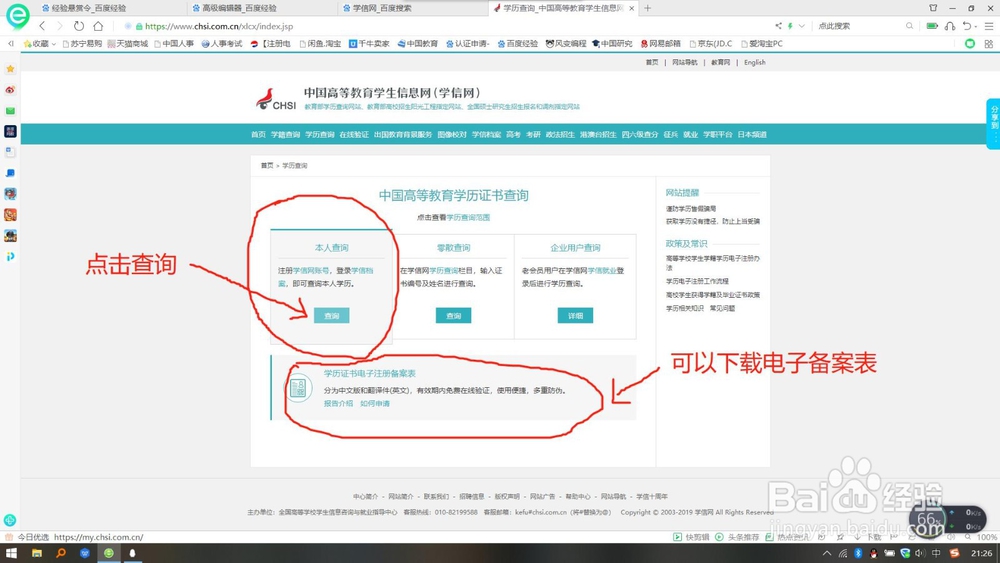The width and height of the screenshot is (1000, 563).
Task: Open File Explorer from taskbar
Action: [36, 553]
